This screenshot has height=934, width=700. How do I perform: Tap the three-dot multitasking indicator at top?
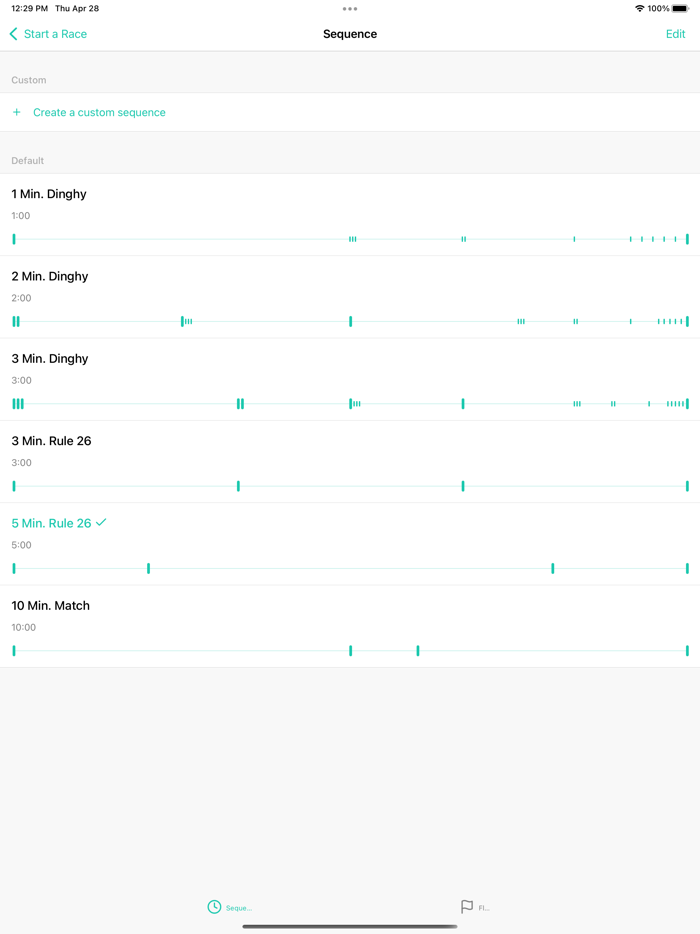[350, 9]
